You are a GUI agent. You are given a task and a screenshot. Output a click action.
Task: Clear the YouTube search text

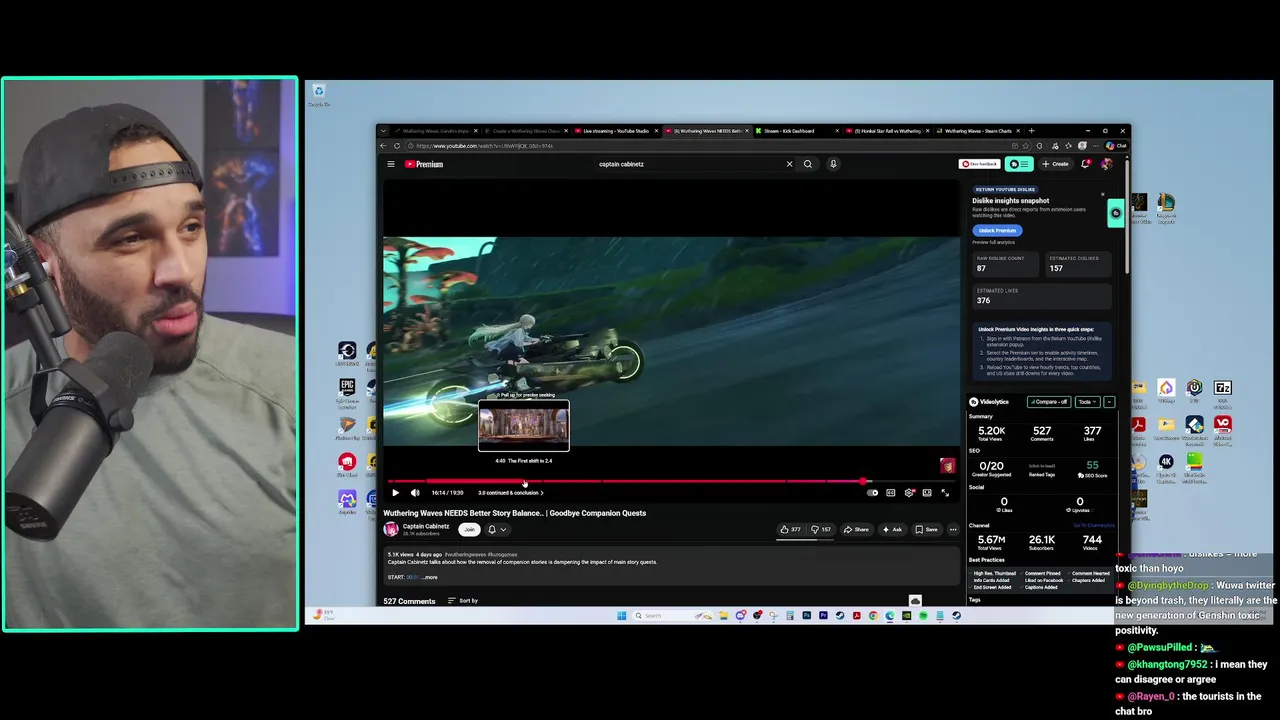(x=789, y=164)
